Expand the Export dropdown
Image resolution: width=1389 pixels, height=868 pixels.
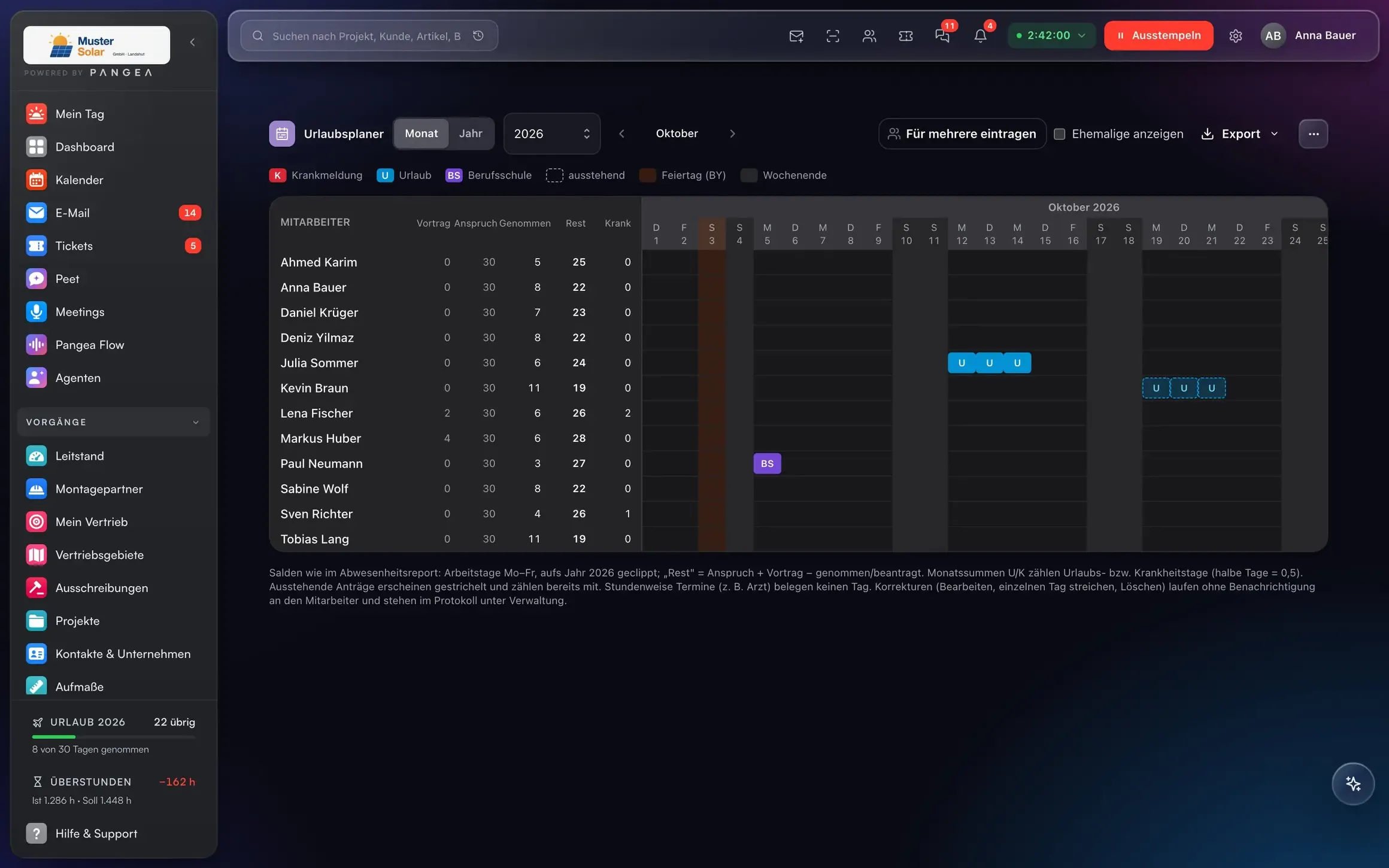[x=1240, y=133]
